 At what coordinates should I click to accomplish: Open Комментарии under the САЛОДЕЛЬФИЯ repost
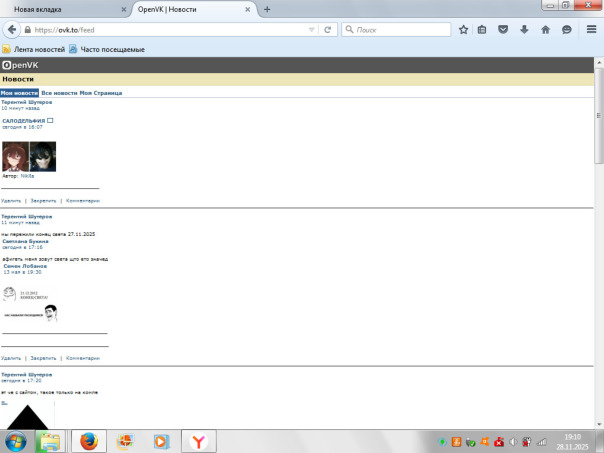tap(83, 201)
